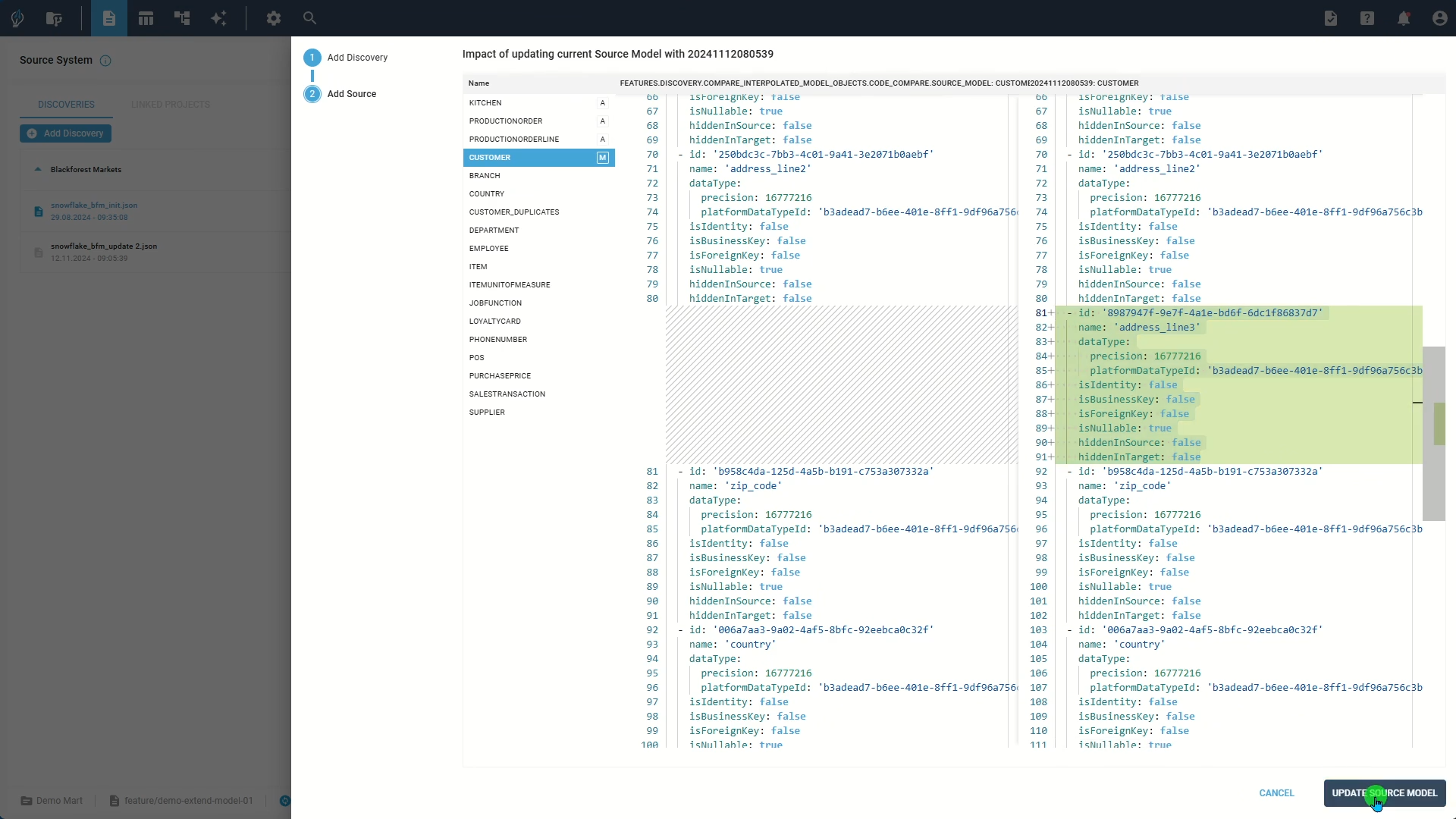Open snowflake_bfm_update 2.json discovery
Viewport: 1456px width, 819px height.
(x=104, y=246)
